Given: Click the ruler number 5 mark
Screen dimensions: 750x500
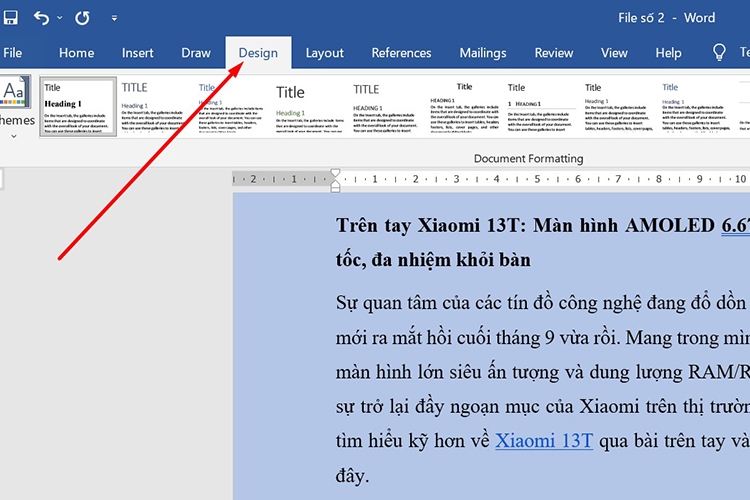Looking at the screenshot, I should click(x=537, y=179).
